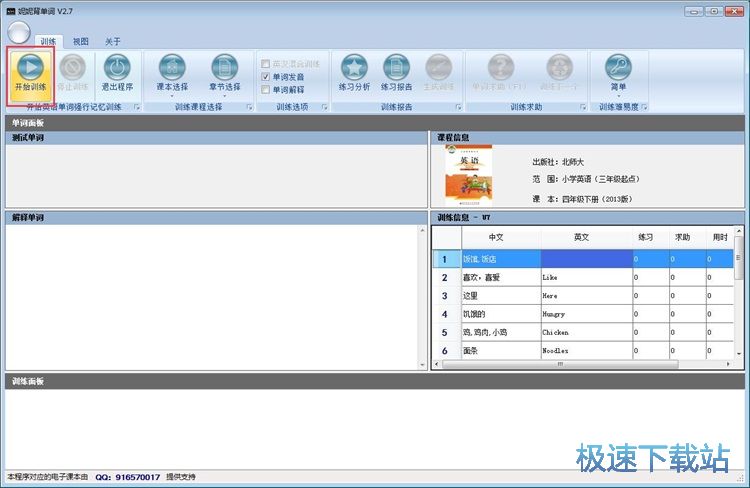Click the 英文 column header

click(x=581, y=237)
